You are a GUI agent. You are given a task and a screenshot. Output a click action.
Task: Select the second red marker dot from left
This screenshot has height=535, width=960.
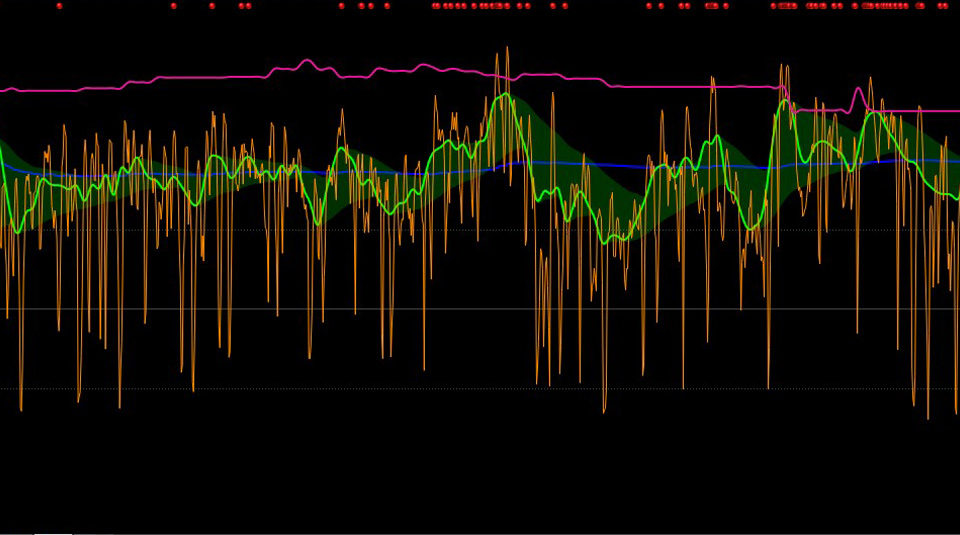pos(173,6)
